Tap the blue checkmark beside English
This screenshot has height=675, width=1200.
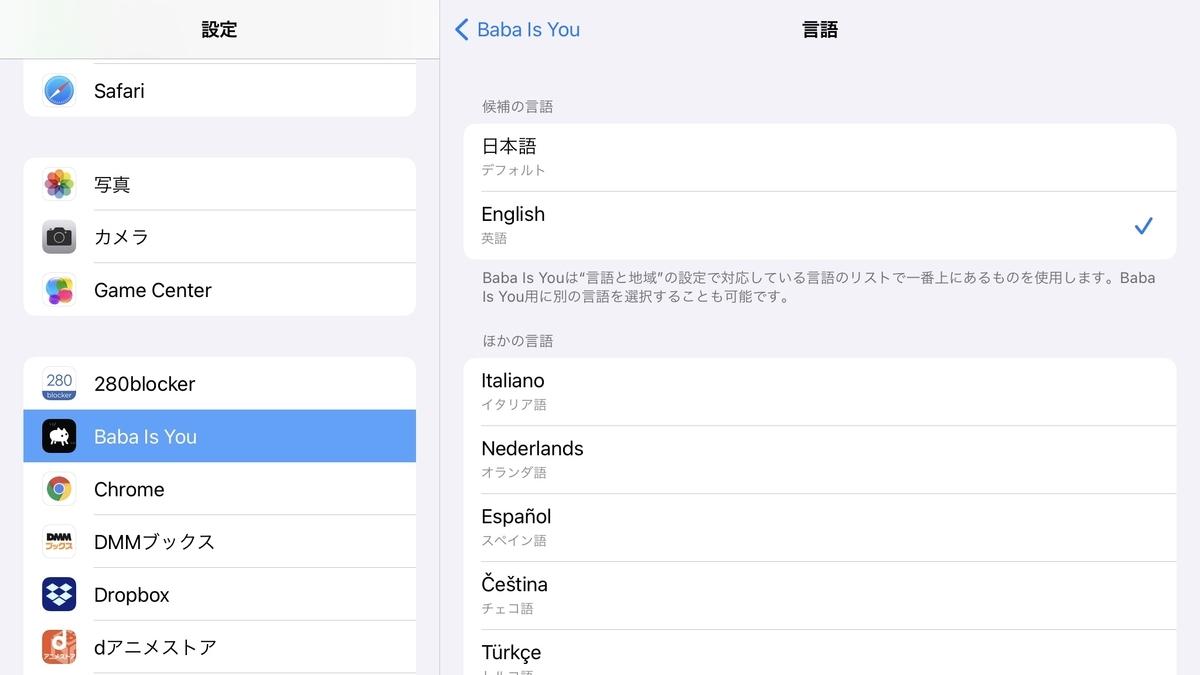point(1143,226)
